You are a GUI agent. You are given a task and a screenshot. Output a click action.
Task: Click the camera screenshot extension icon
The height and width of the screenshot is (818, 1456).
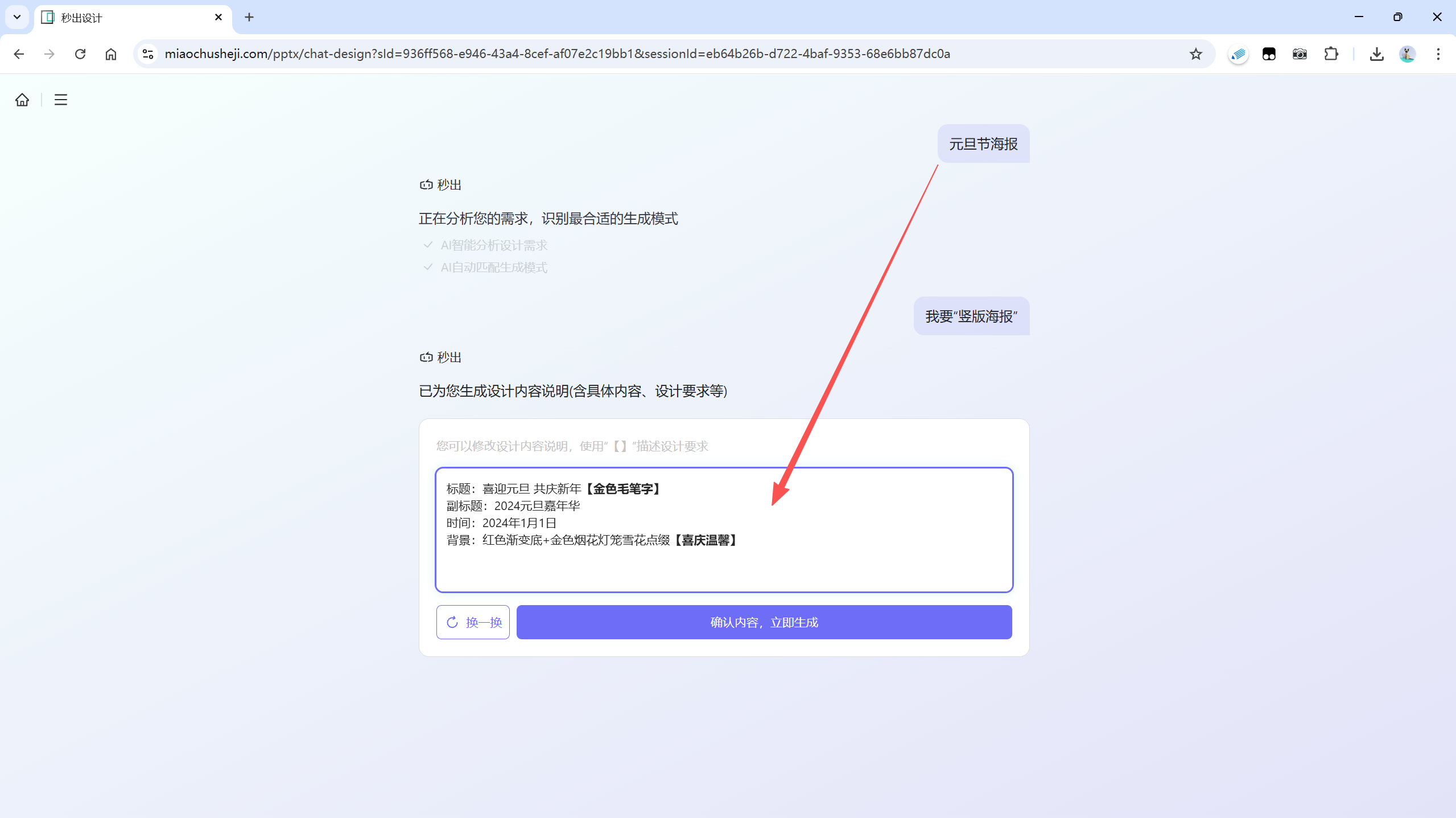point(1300,54)
